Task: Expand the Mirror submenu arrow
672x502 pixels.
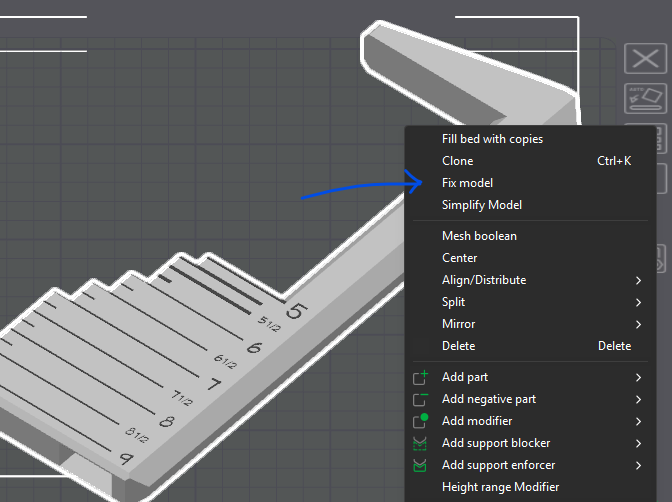Action: [x=639, y=324]
